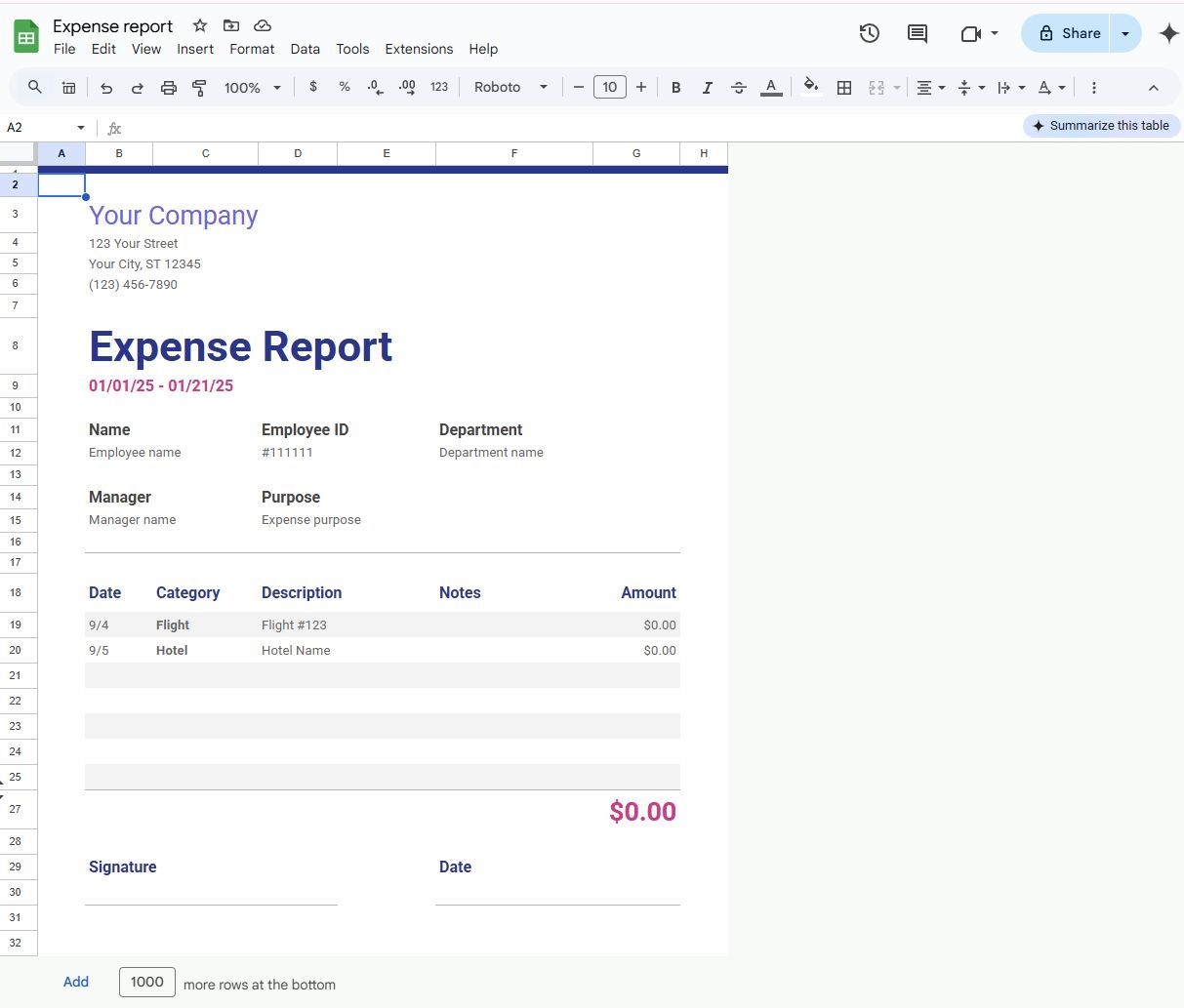Toggle italic formatting
The height and width of the screenshot is (1008, 1184).
(707, 87)
